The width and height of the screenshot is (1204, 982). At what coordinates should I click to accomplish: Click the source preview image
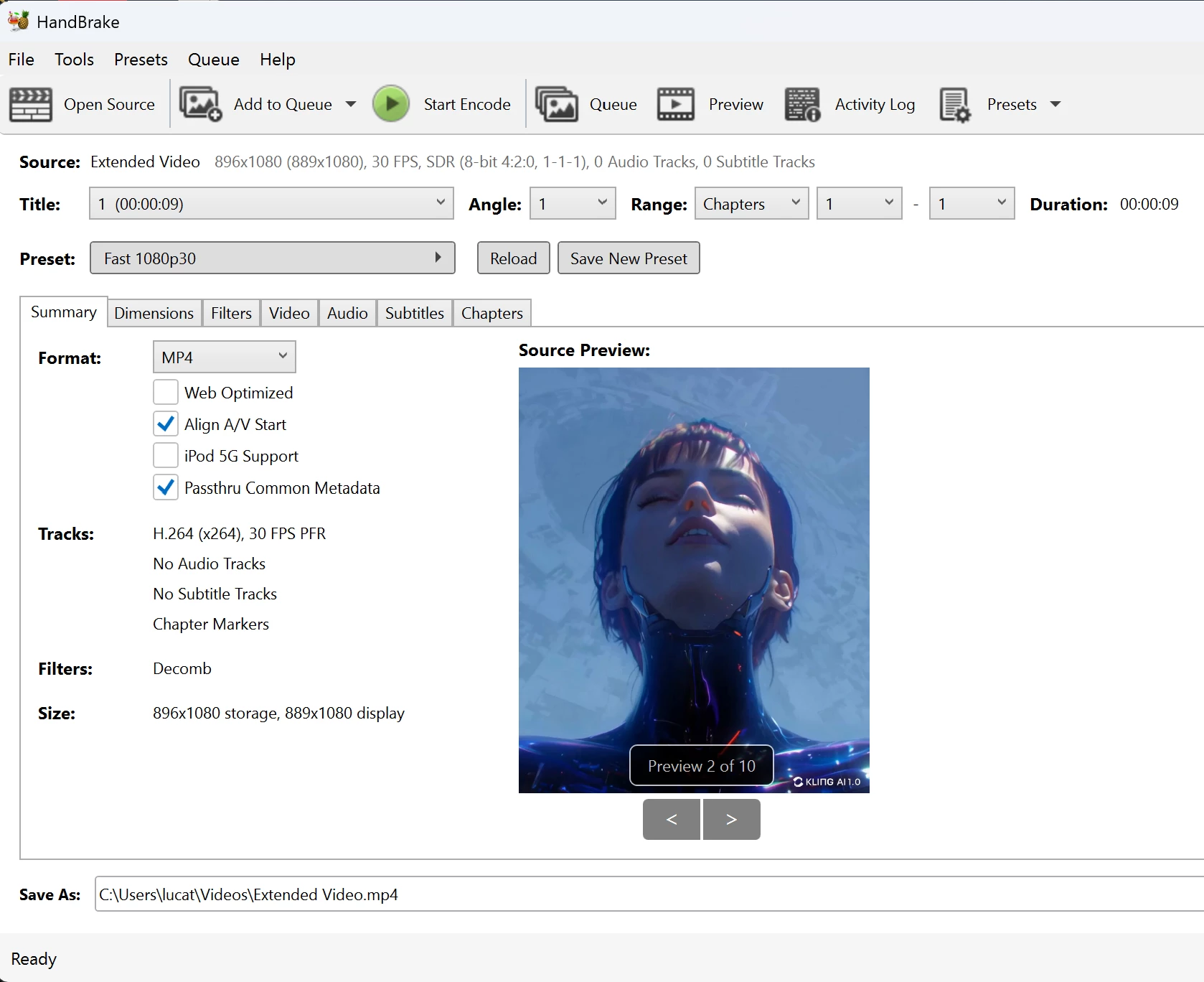[x=694, y=580]
